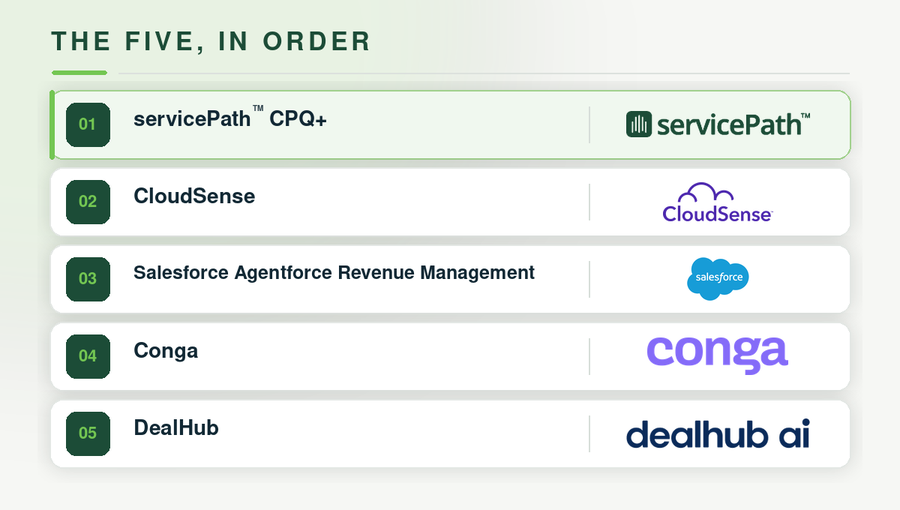Select the 05 number badge
The width and height of the screenshot is (900, 510).
88,434
